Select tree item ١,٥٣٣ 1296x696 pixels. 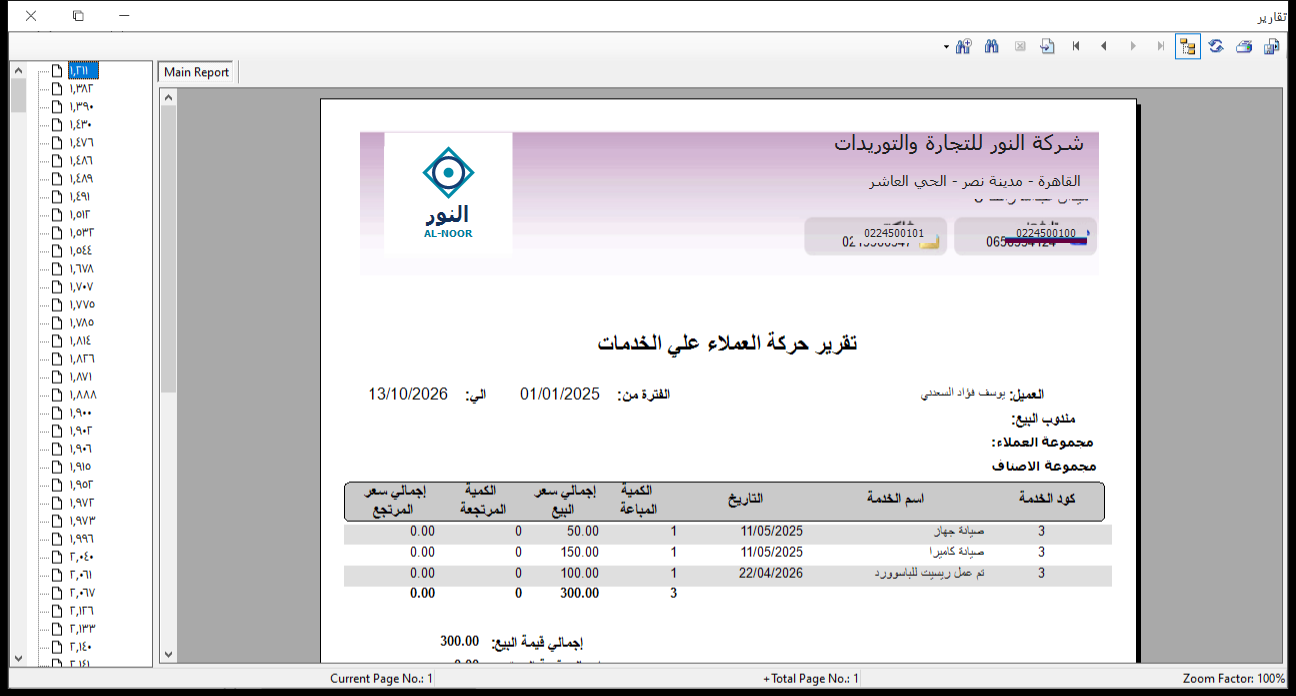tap(81, 232)
